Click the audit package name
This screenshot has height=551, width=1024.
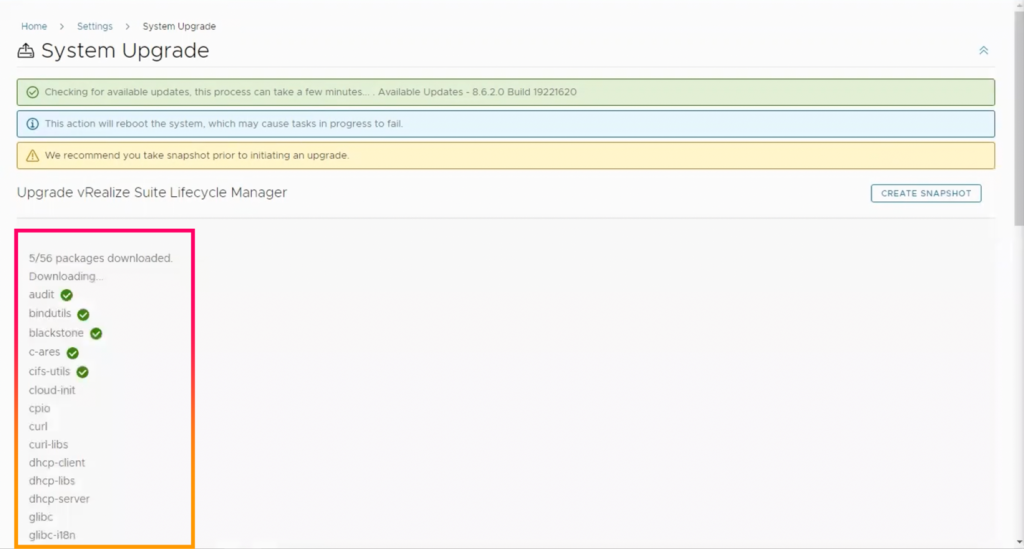pyautogui.click(x=41, y=294)
